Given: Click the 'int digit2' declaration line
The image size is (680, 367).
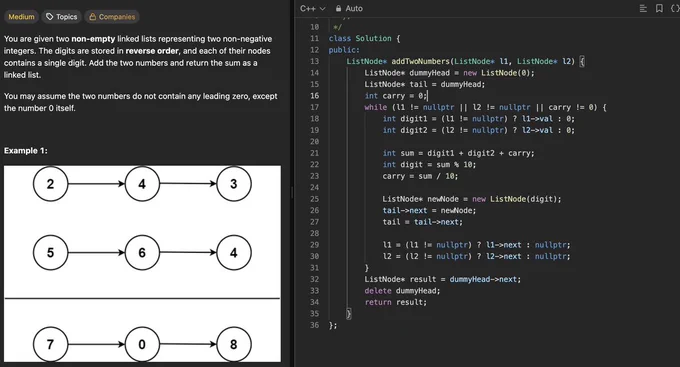Looking at the screenshot, I should 478,130.
